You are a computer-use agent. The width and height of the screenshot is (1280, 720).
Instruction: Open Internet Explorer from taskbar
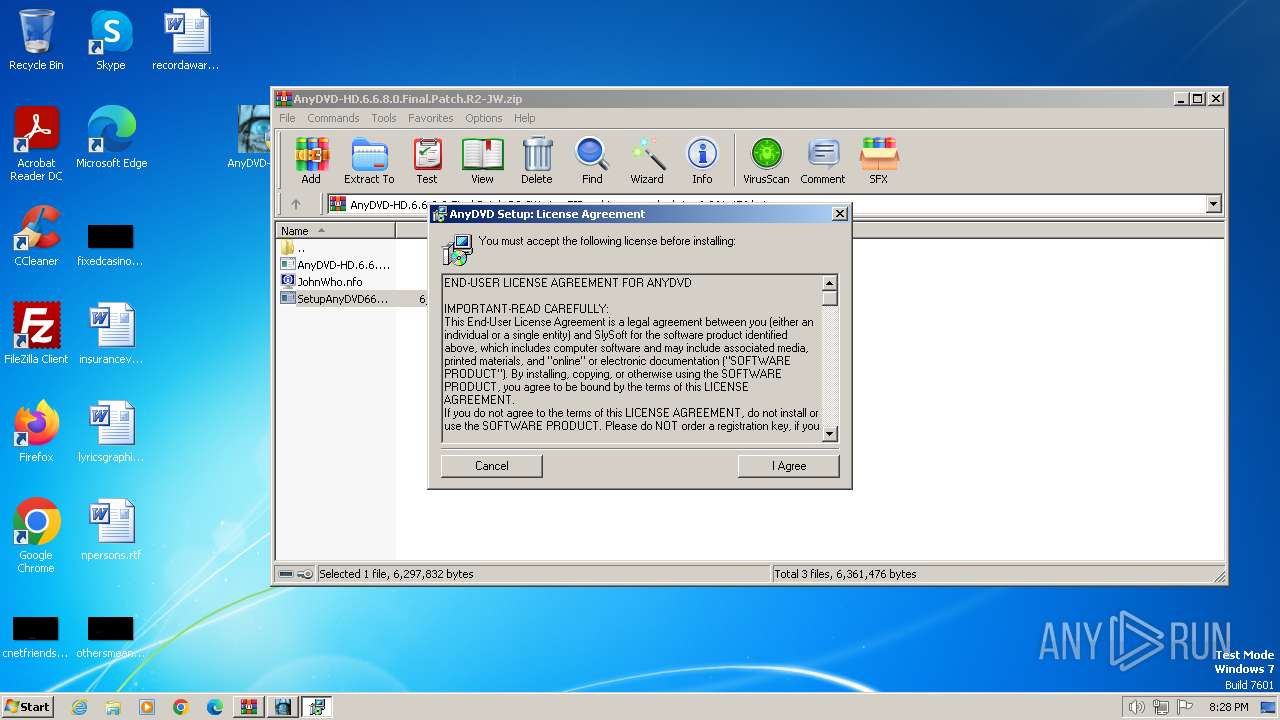tap(79, 707)
